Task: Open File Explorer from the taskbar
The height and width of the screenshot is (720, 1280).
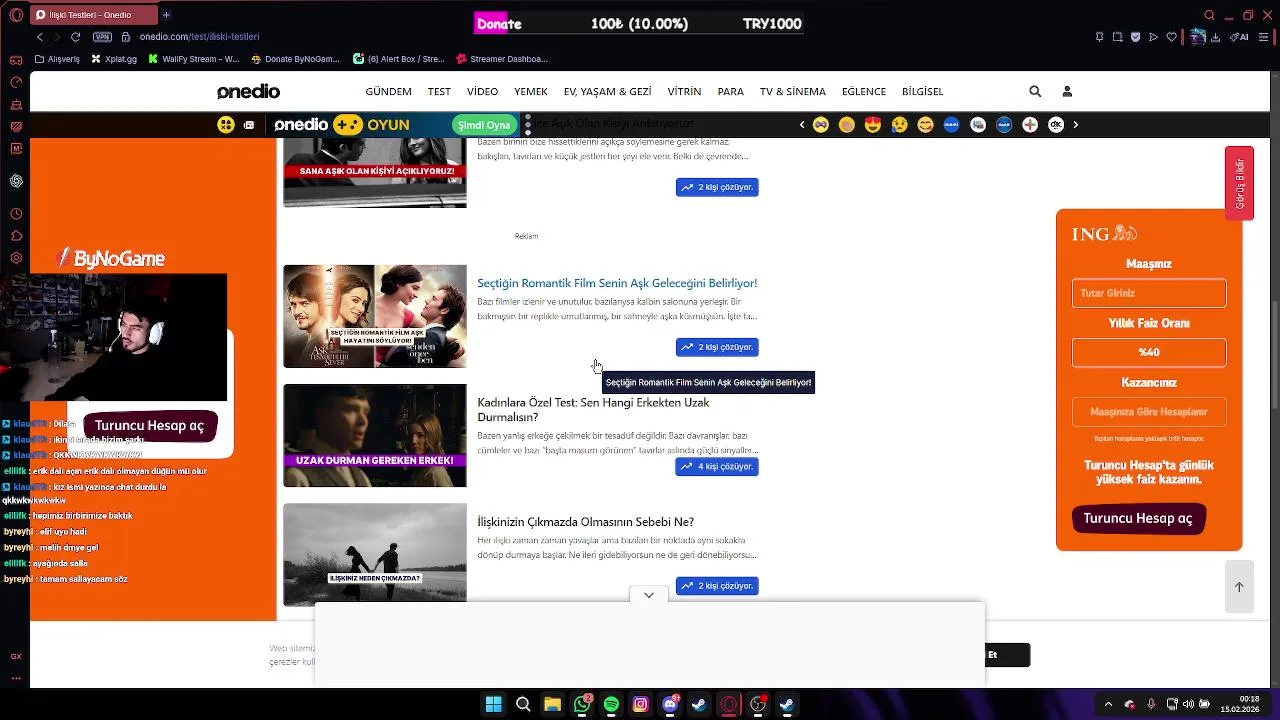Action: click(x=552, y=705)
